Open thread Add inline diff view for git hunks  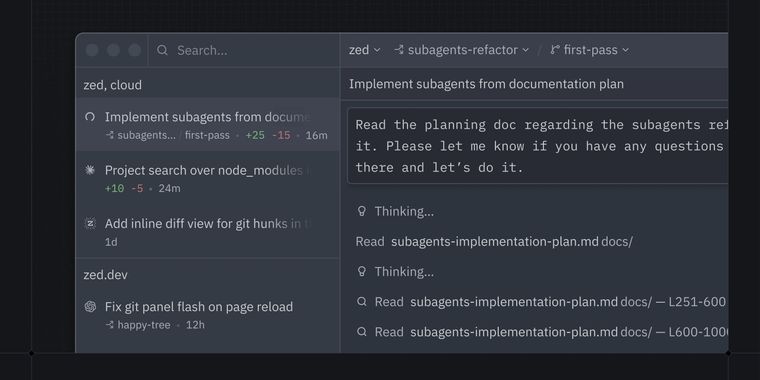pyautogui.click(x=207, y=232)
